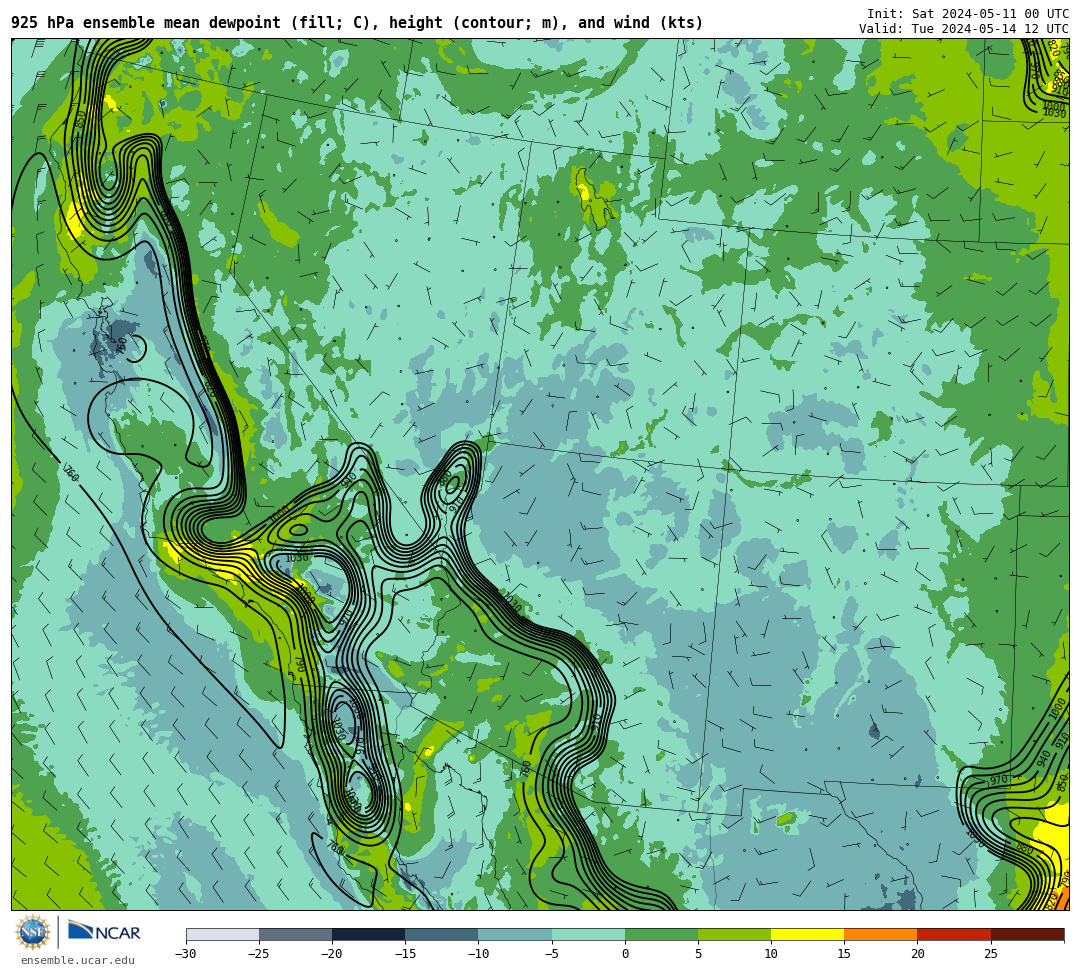Image resolution: width=1080 pixels, height=973 pixels.
Task: Click the 5 to 10 lime swatch
Action: pos(734,934)
